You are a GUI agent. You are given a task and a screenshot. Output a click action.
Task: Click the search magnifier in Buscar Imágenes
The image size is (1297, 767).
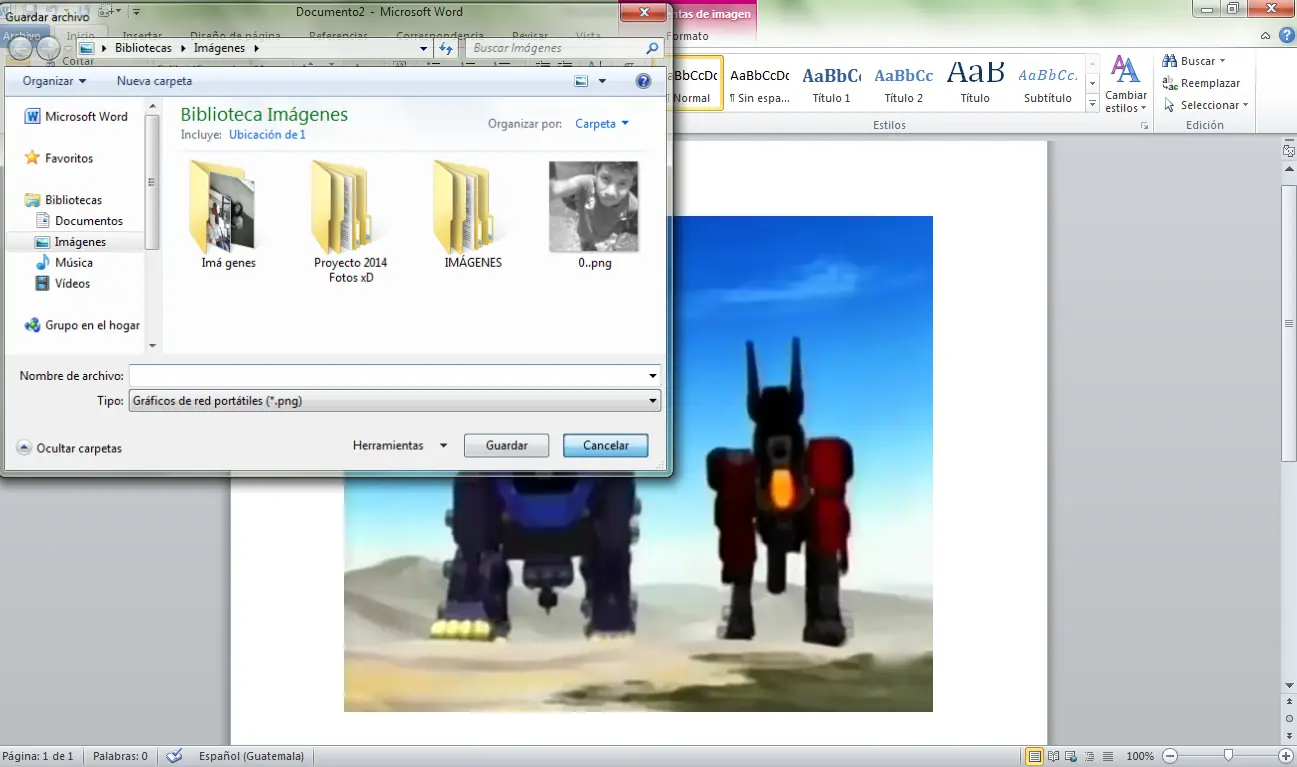point(652,48)
